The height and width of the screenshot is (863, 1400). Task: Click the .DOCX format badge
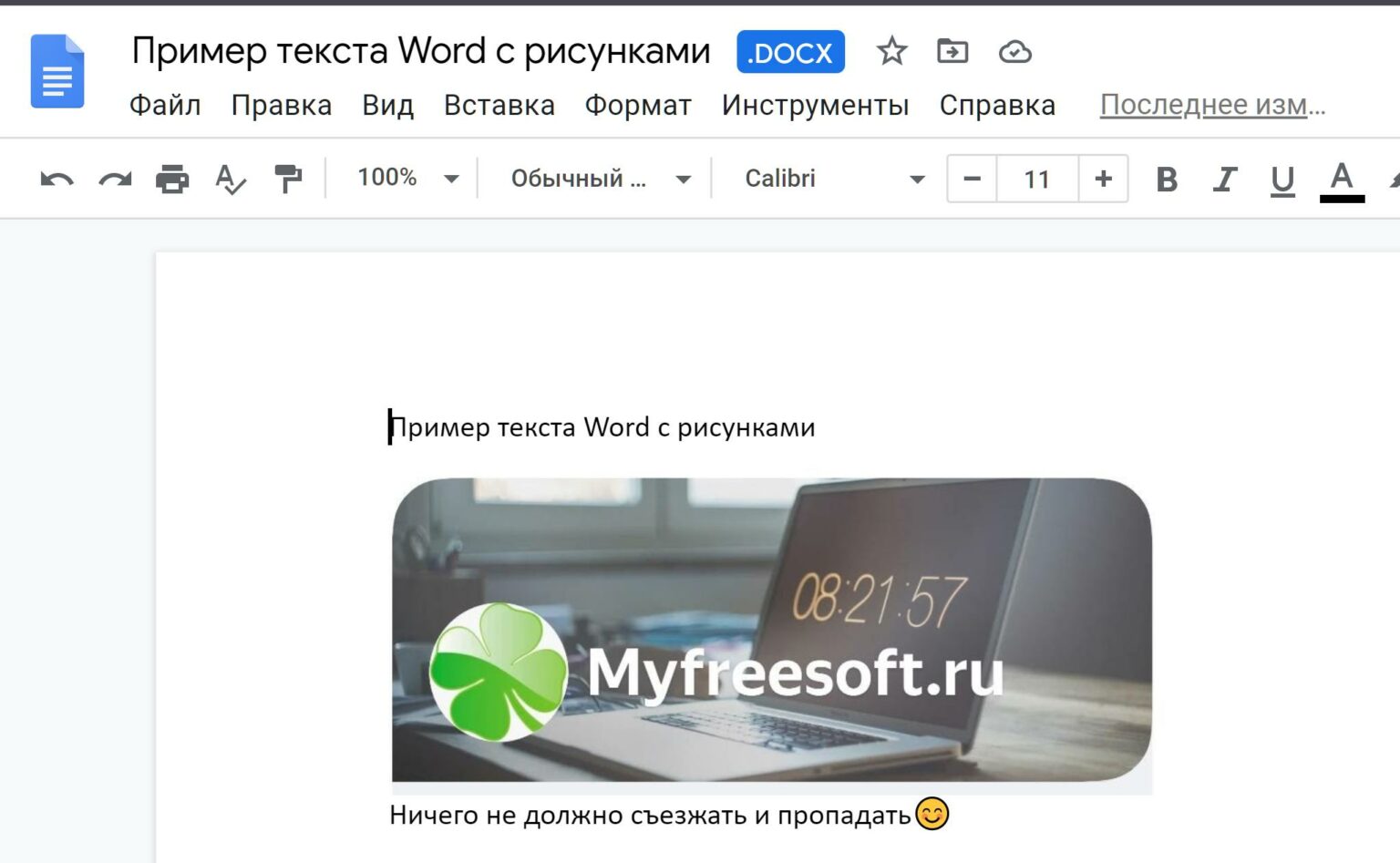790,52
